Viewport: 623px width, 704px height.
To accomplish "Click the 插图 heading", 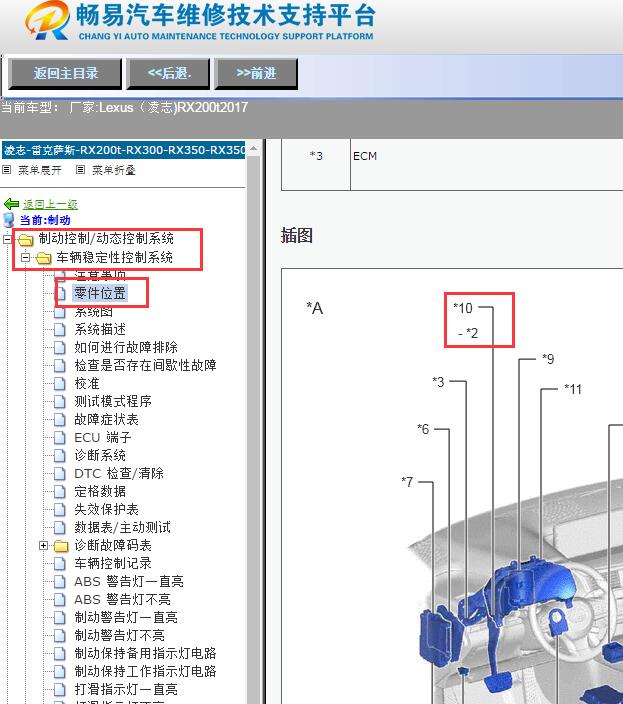I will point(296,235).
